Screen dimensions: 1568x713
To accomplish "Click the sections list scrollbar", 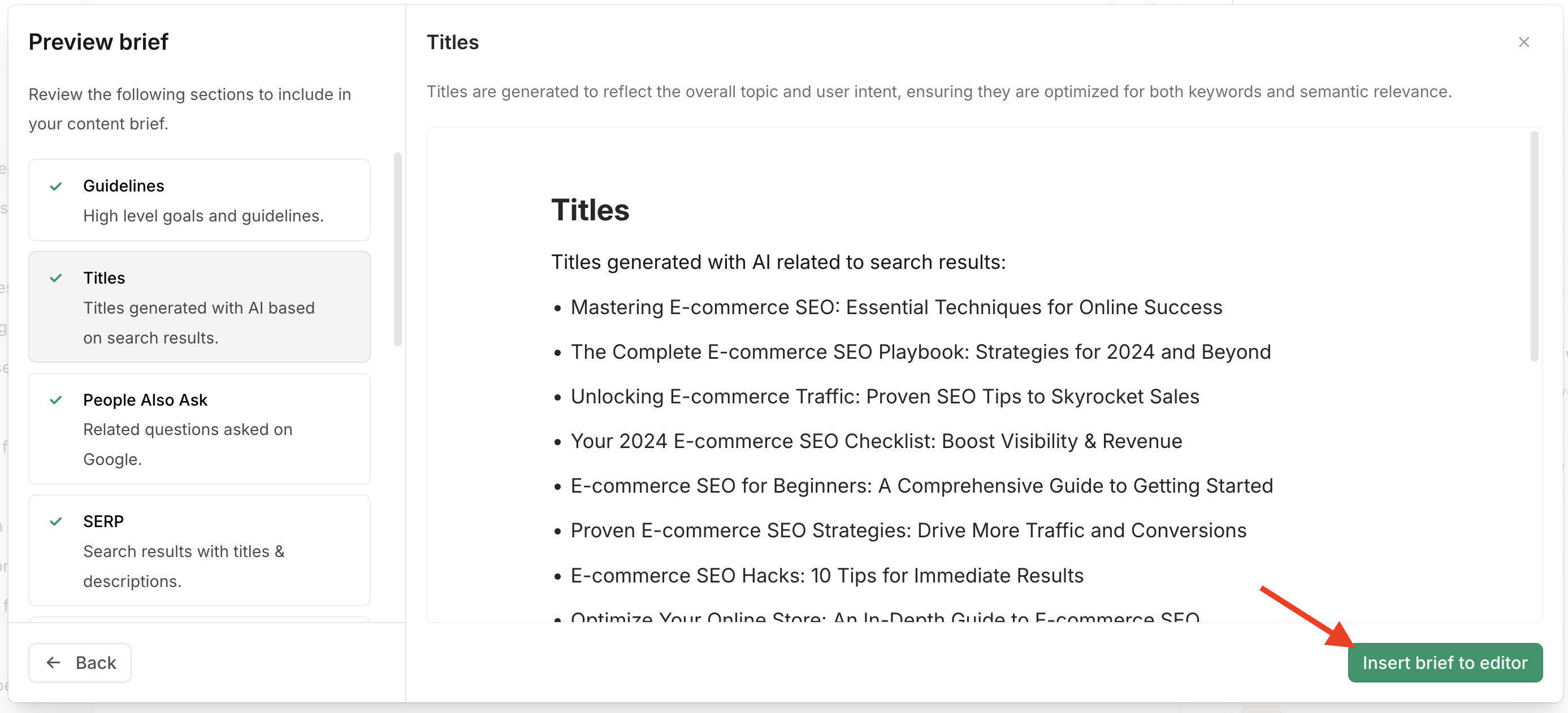I will coord(398,249).
